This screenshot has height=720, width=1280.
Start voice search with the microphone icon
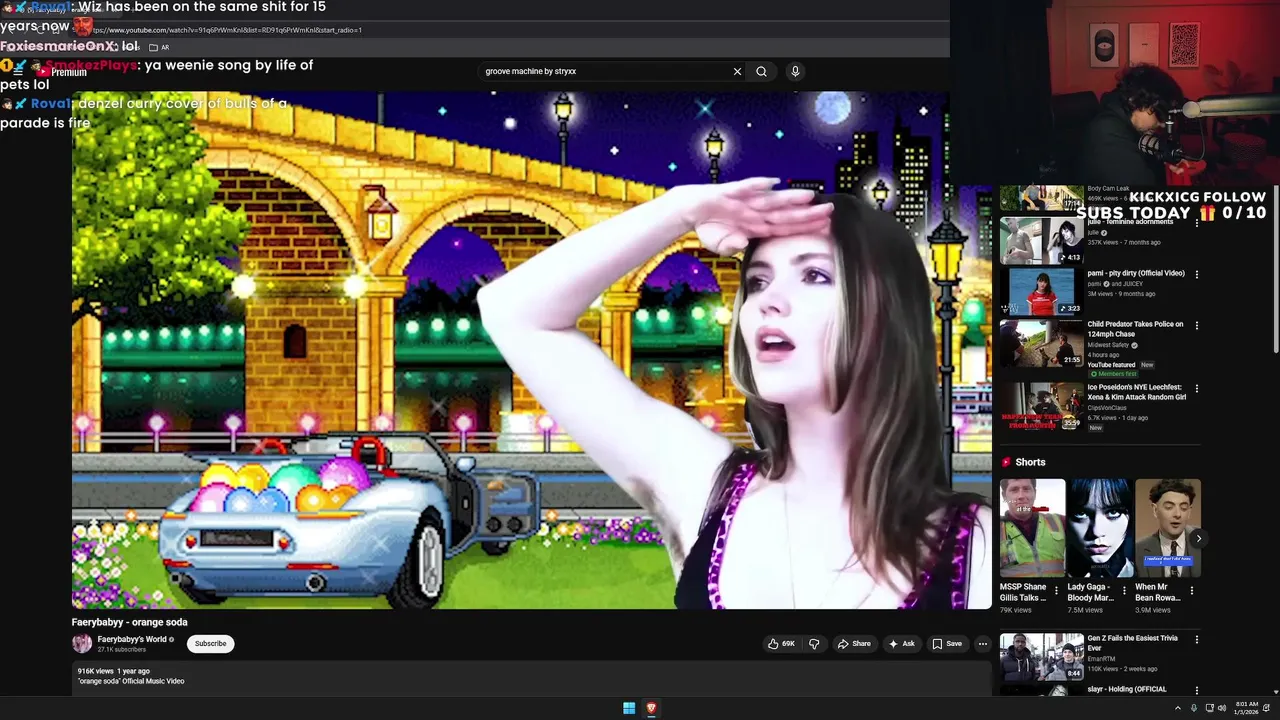(x=795, y=71)
